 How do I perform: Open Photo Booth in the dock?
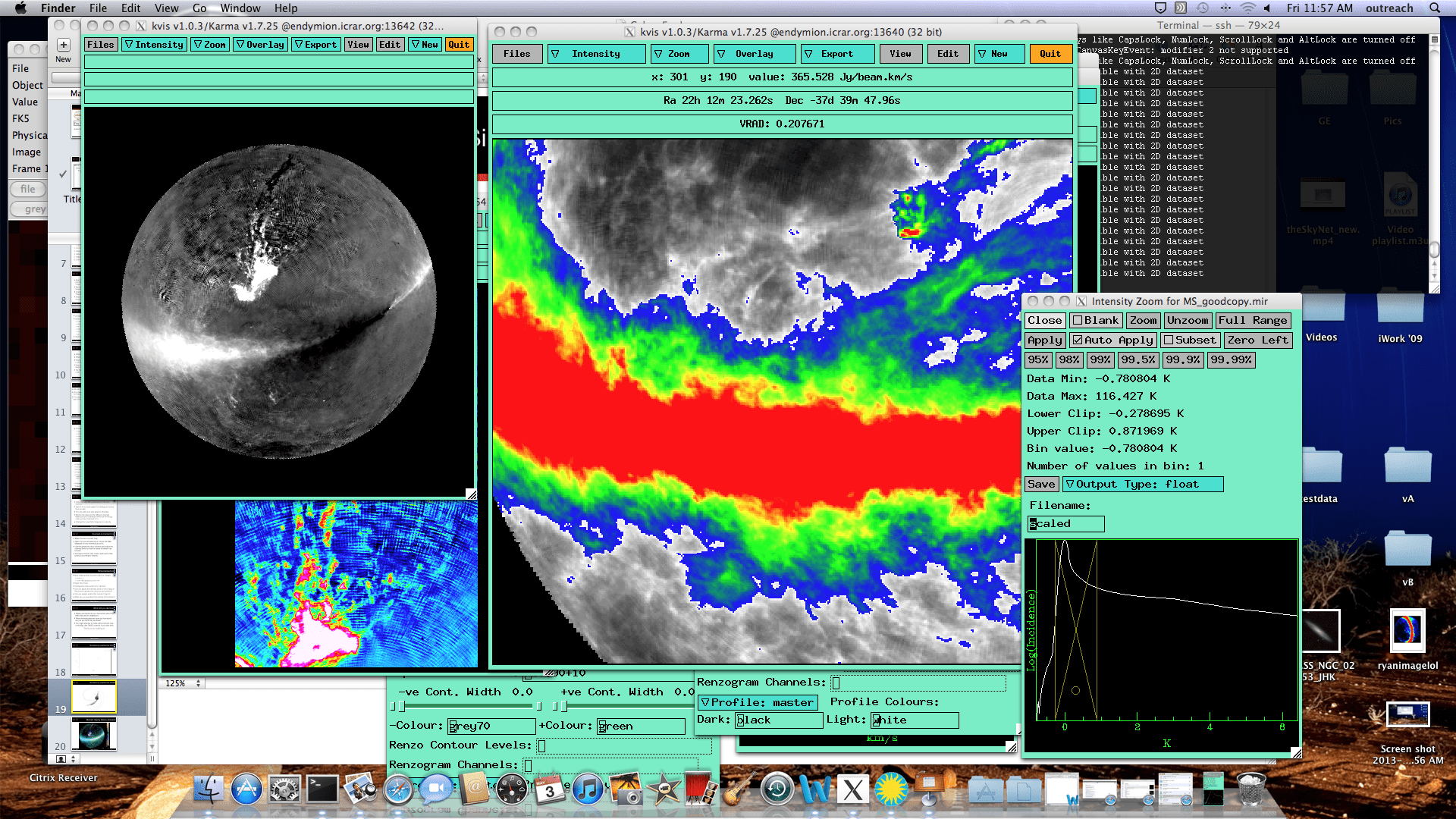[x=701, y=789]
